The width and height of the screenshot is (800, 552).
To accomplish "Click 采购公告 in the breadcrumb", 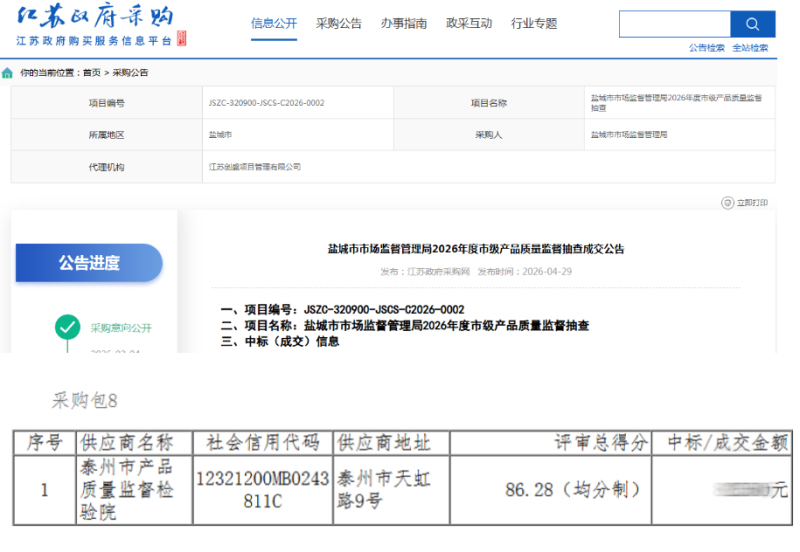I will point(130,73).
